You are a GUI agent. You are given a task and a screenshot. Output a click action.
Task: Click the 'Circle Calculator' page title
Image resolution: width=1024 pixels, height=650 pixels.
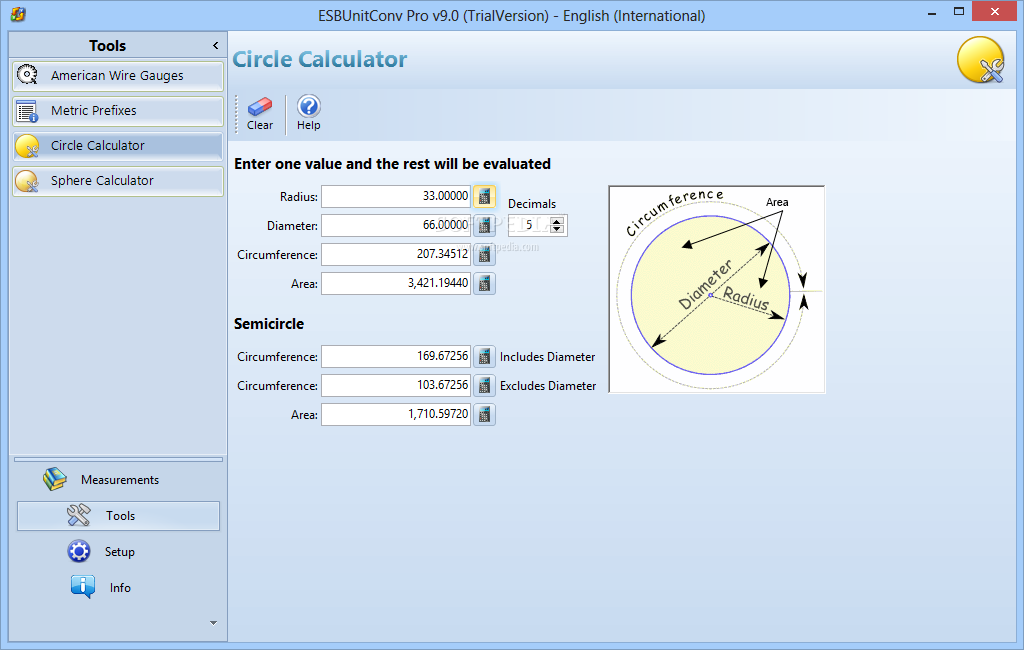(319, 59)
